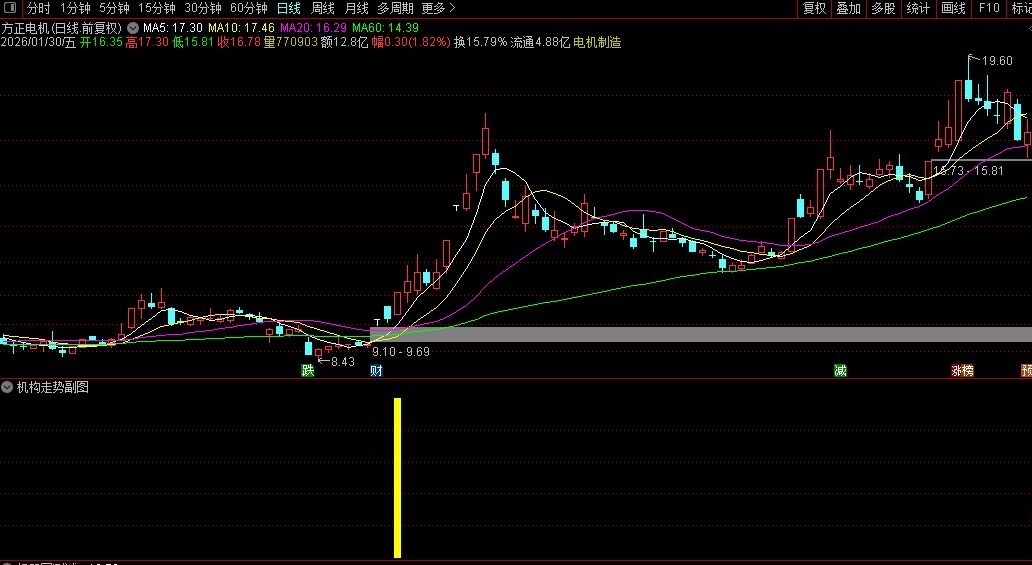Toggle the side panel icon at top-left

tap(10, 8)
